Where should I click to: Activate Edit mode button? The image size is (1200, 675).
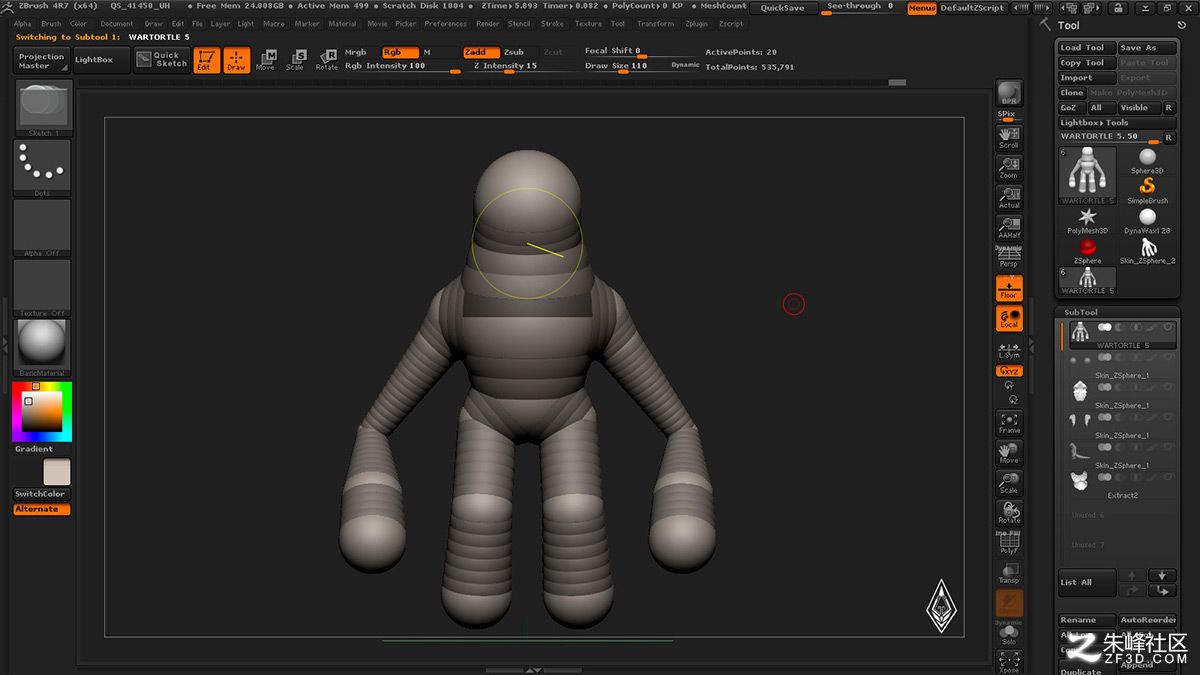click(x=207, y=60)
